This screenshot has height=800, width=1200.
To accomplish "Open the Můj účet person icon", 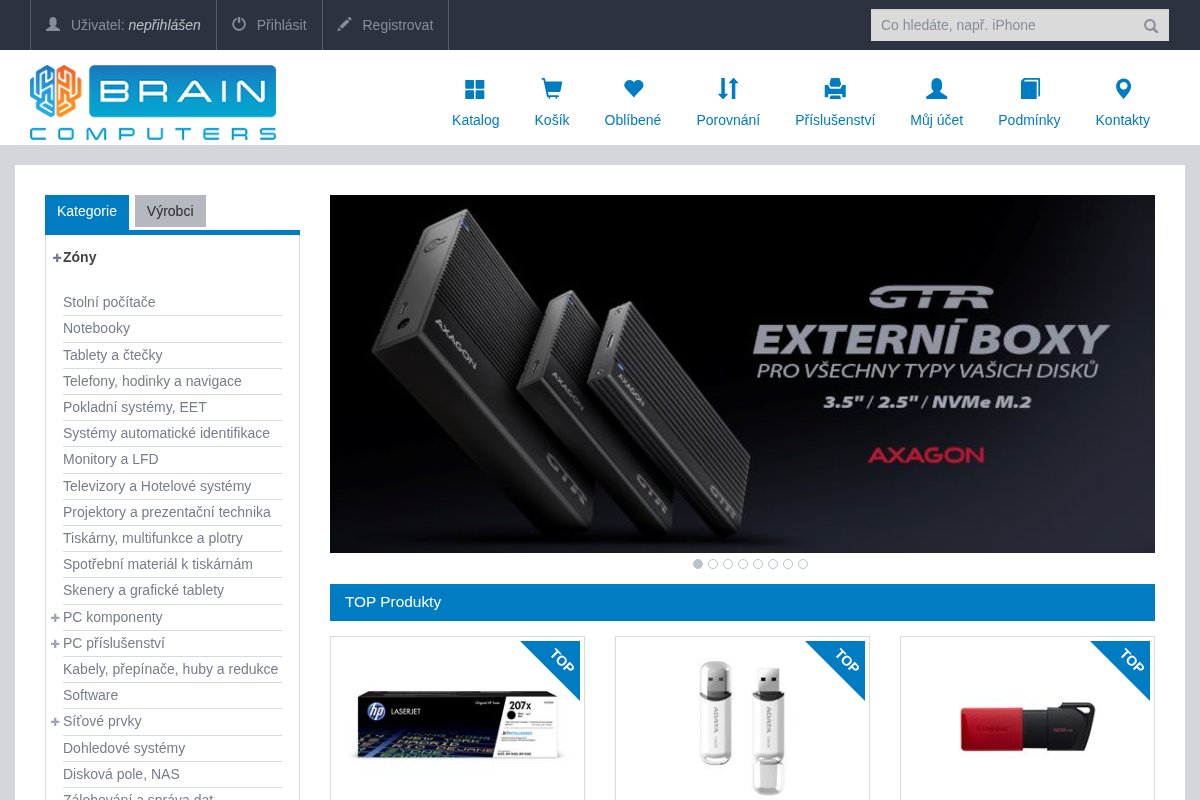I will coord(936,89).
